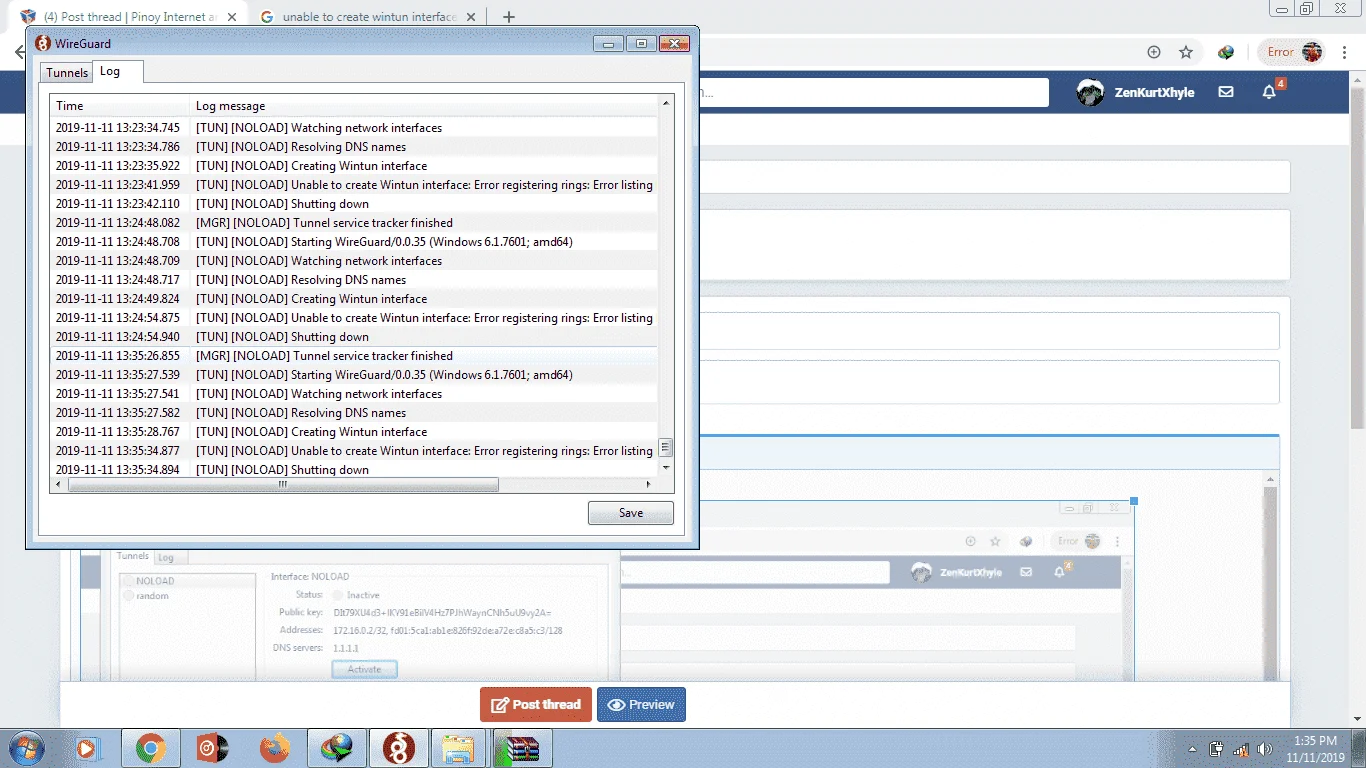Submit with the Post thread button
1366x768 pixels.
536,705
